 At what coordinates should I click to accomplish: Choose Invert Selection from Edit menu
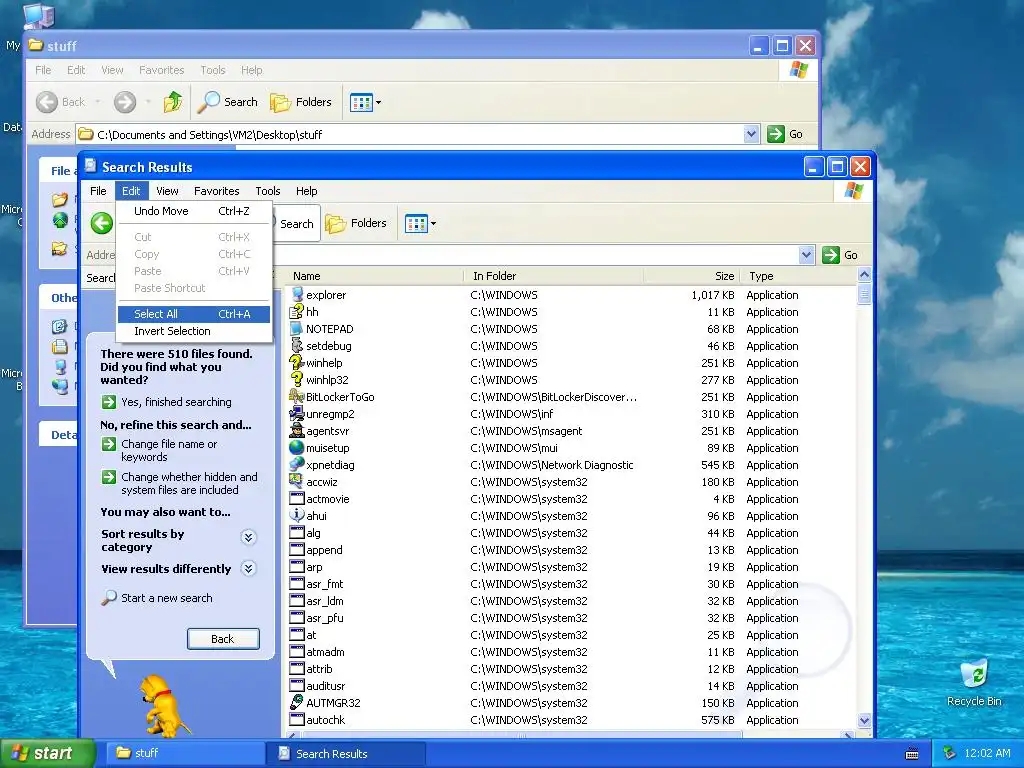193,331
